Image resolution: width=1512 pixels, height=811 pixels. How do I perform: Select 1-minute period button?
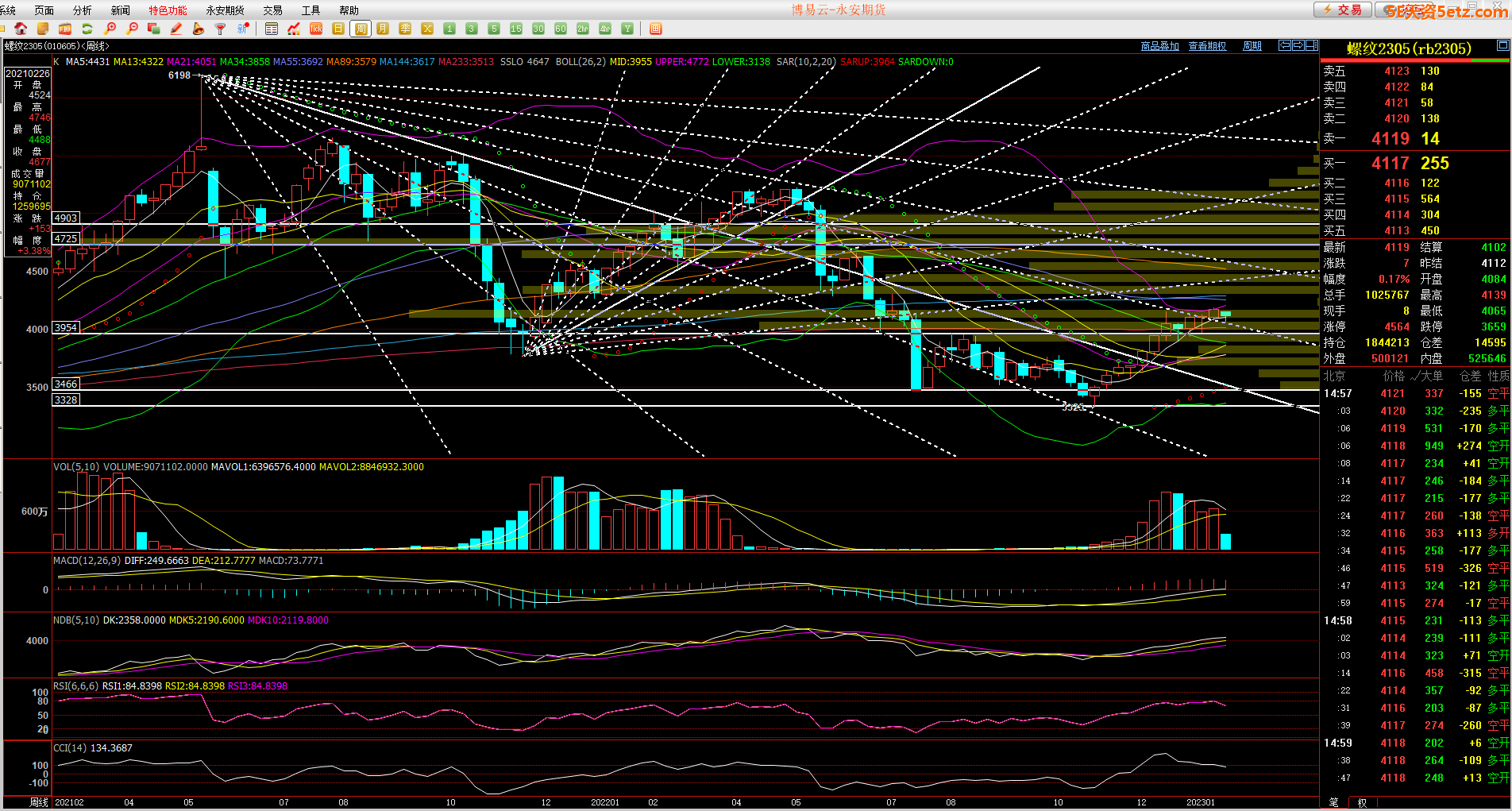coord(449,29)
